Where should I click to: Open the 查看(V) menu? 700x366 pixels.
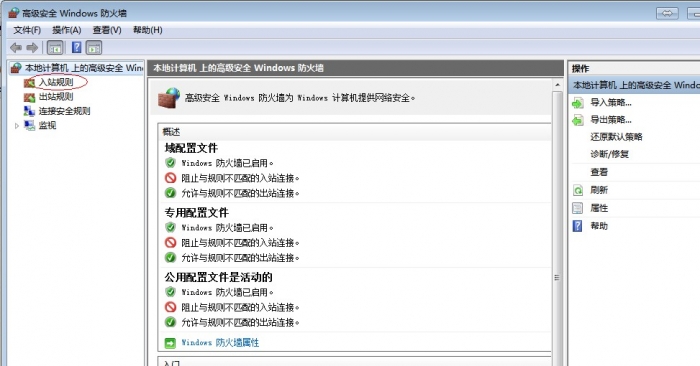click(107, 30)
